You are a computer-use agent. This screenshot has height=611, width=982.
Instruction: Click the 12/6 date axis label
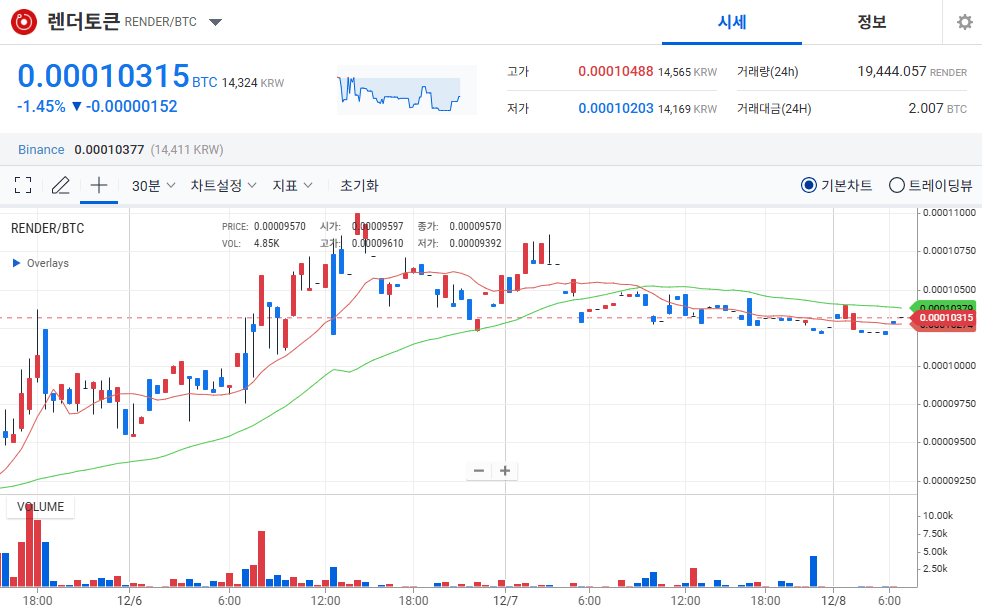[x=130, y=601]
